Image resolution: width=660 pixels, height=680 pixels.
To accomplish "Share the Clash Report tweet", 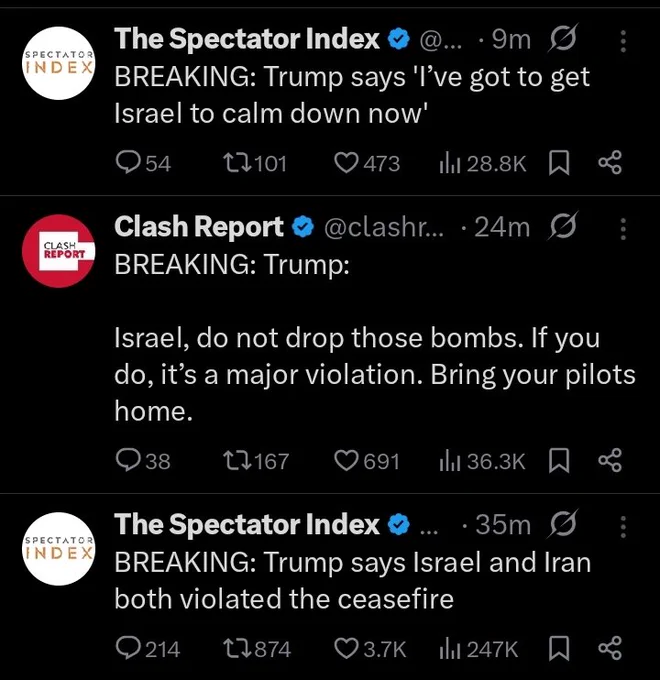I will point(610,461).
